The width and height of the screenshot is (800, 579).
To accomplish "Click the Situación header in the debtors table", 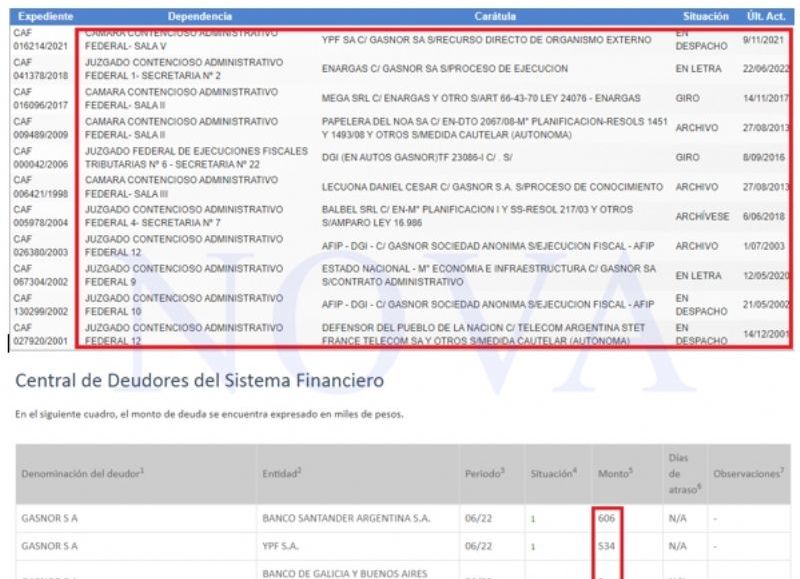I will (x=554, y=473).
